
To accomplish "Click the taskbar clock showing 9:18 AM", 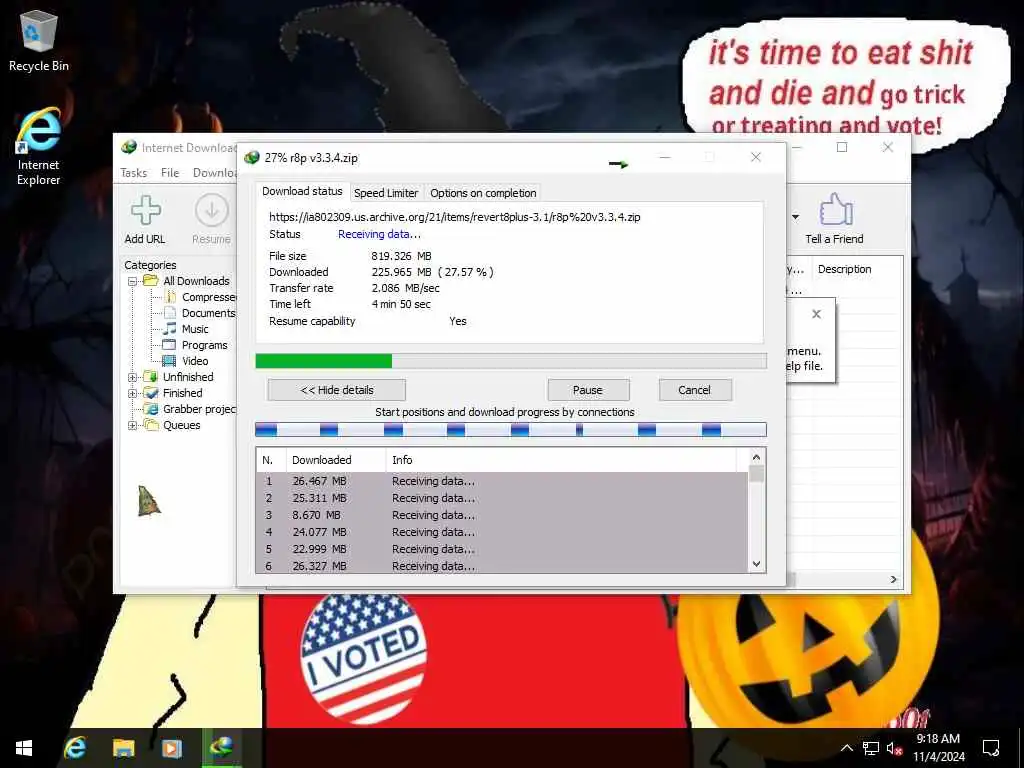I will pyautogui.click(x=938, y=748).
